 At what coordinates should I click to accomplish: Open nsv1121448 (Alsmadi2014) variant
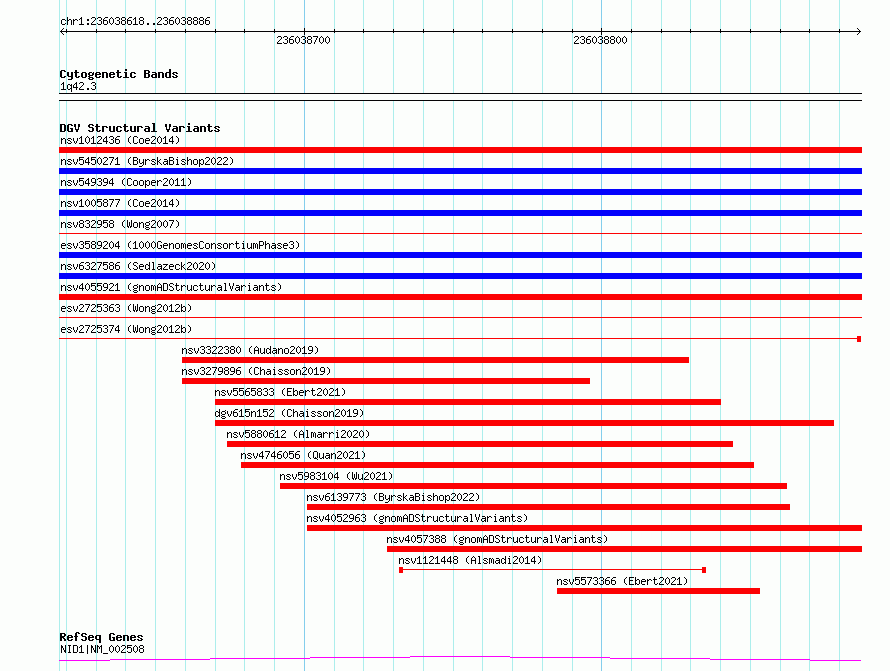click(x=470, y=560)
